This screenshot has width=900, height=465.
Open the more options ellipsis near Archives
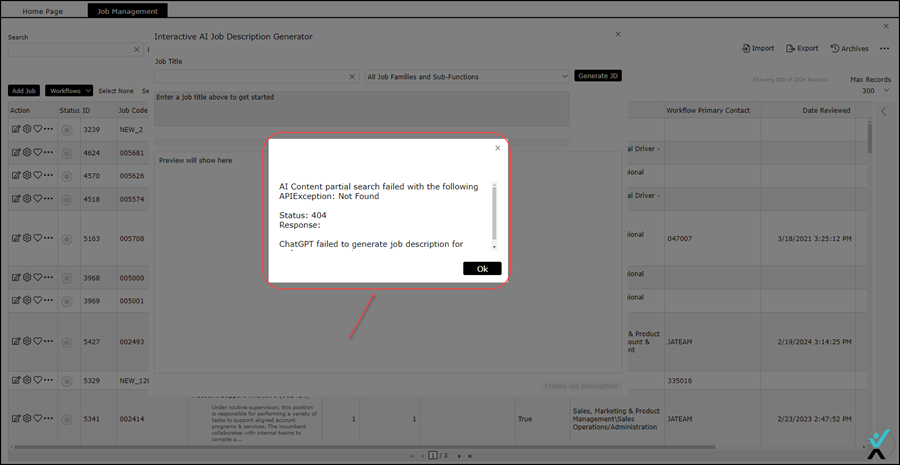tap(884, 49)
